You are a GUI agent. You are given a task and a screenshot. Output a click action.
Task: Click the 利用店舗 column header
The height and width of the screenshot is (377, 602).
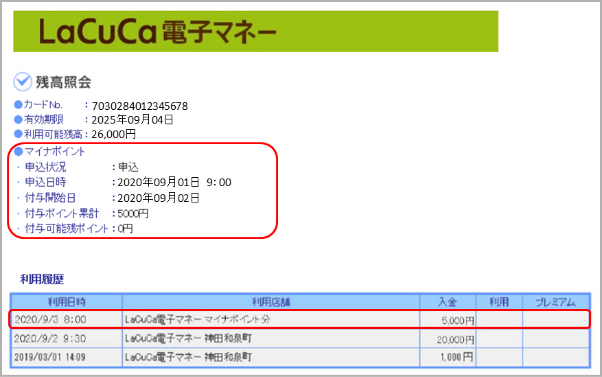click(271, 302)
